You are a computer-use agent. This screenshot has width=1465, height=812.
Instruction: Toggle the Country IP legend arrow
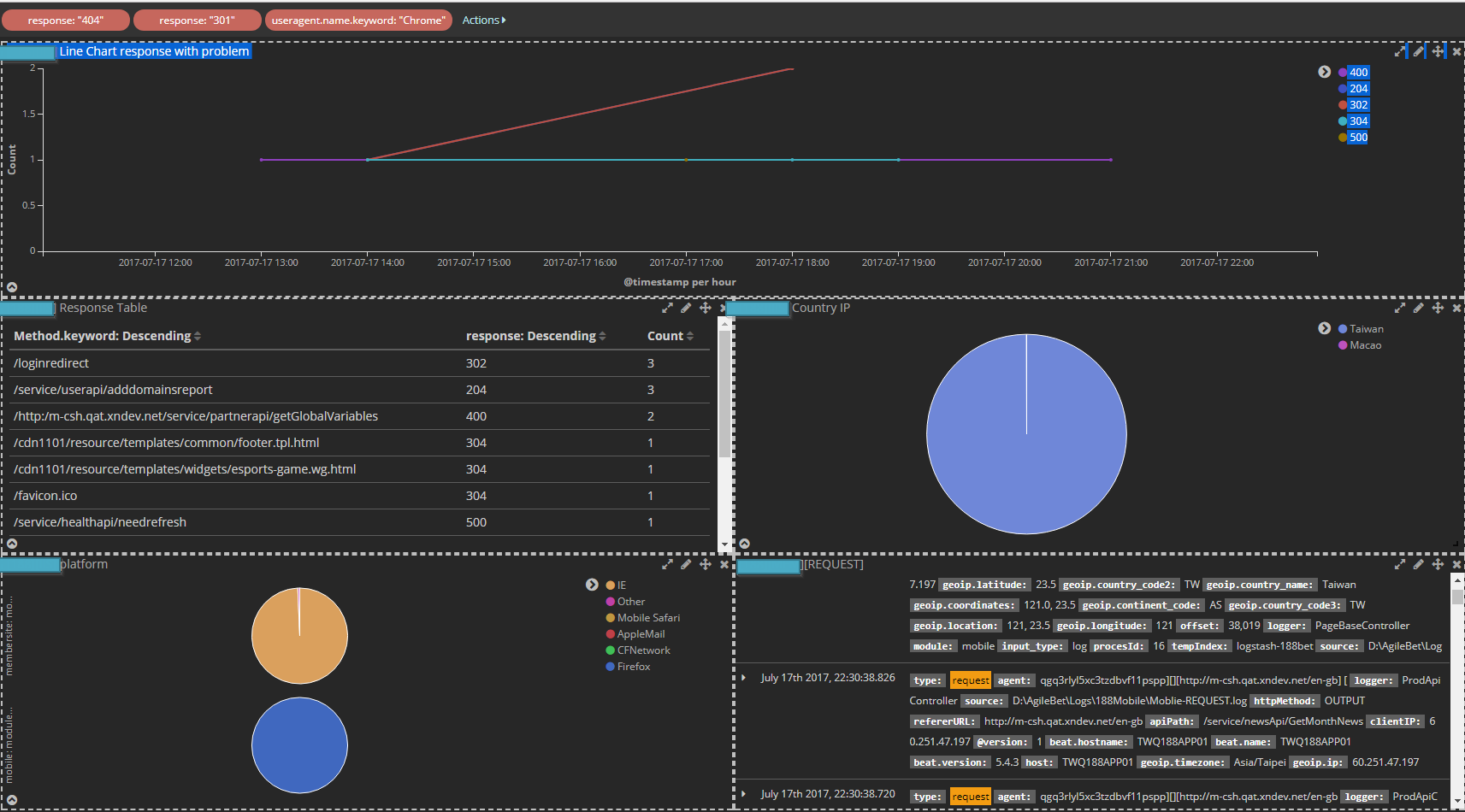[1324, 328]
